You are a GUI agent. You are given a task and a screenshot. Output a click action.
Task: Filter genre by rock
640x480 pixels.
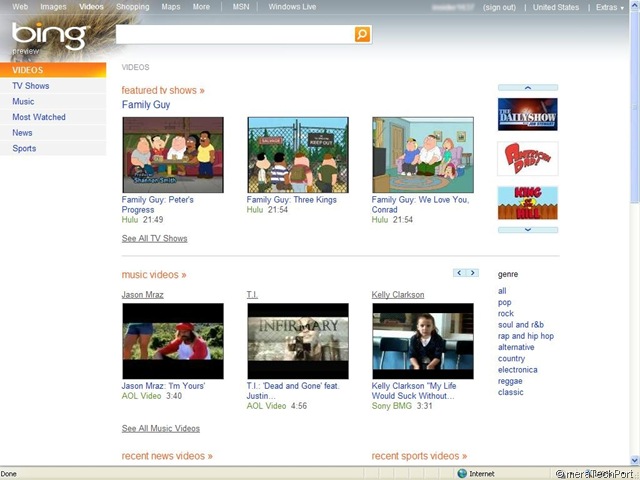506,313
